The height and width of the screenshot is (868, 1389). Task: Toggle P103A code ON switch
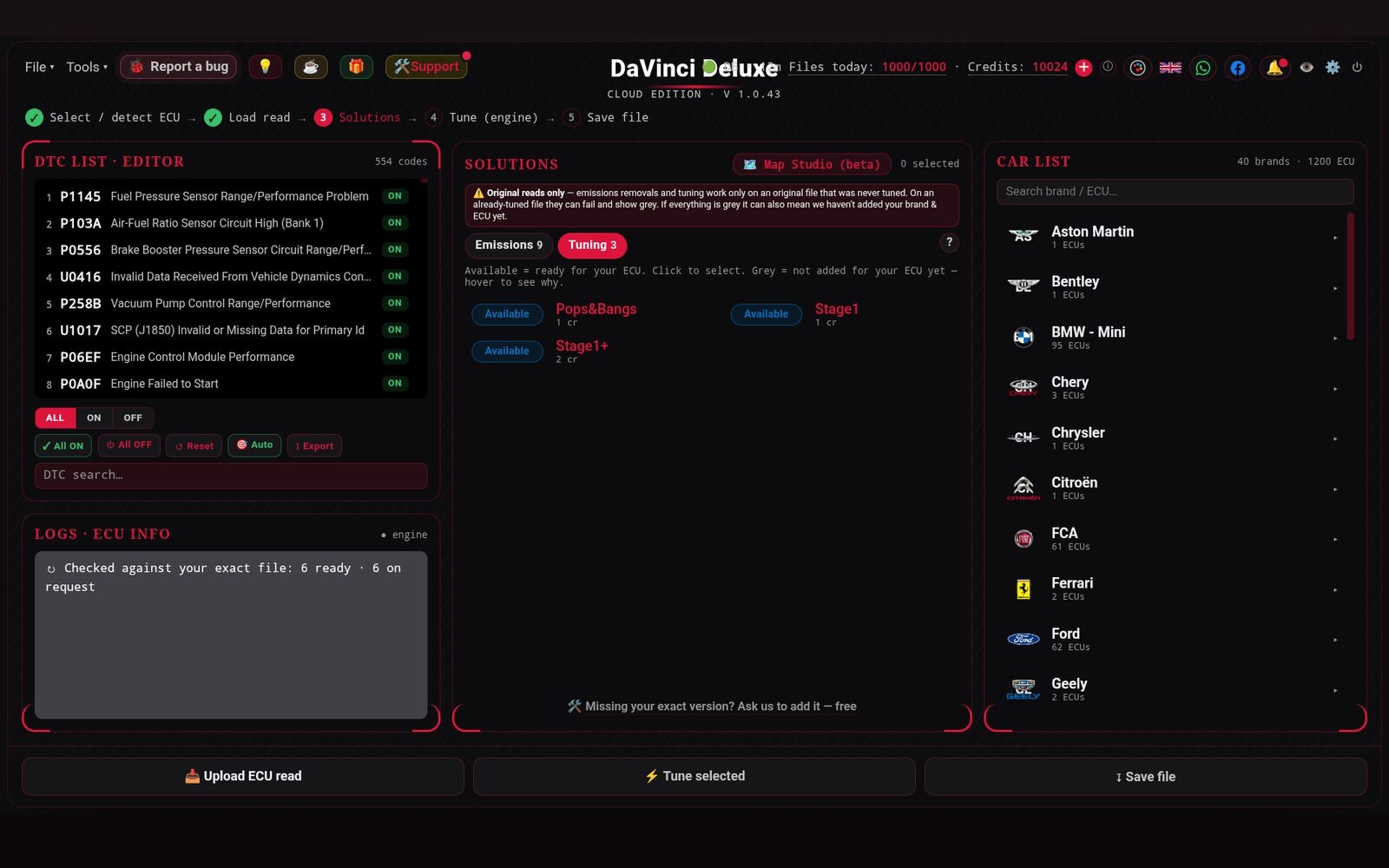(395, 223)
